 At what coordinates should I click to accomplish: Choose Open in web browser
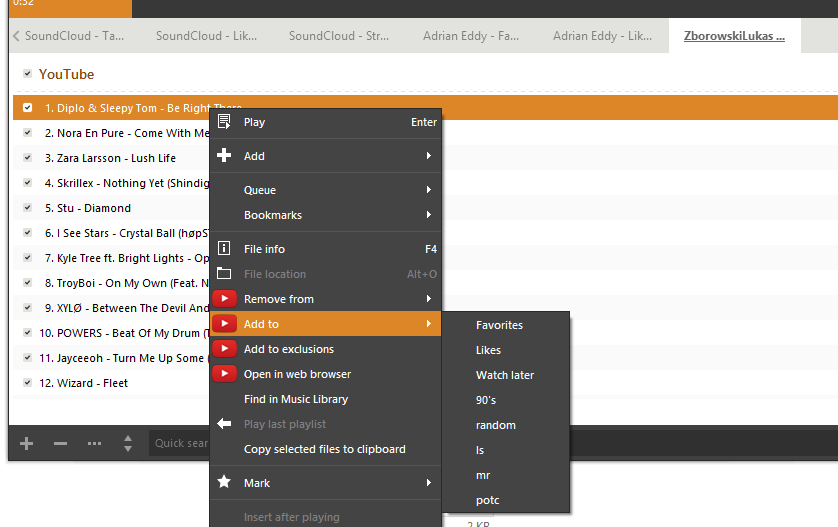click(x=325, y=374)
